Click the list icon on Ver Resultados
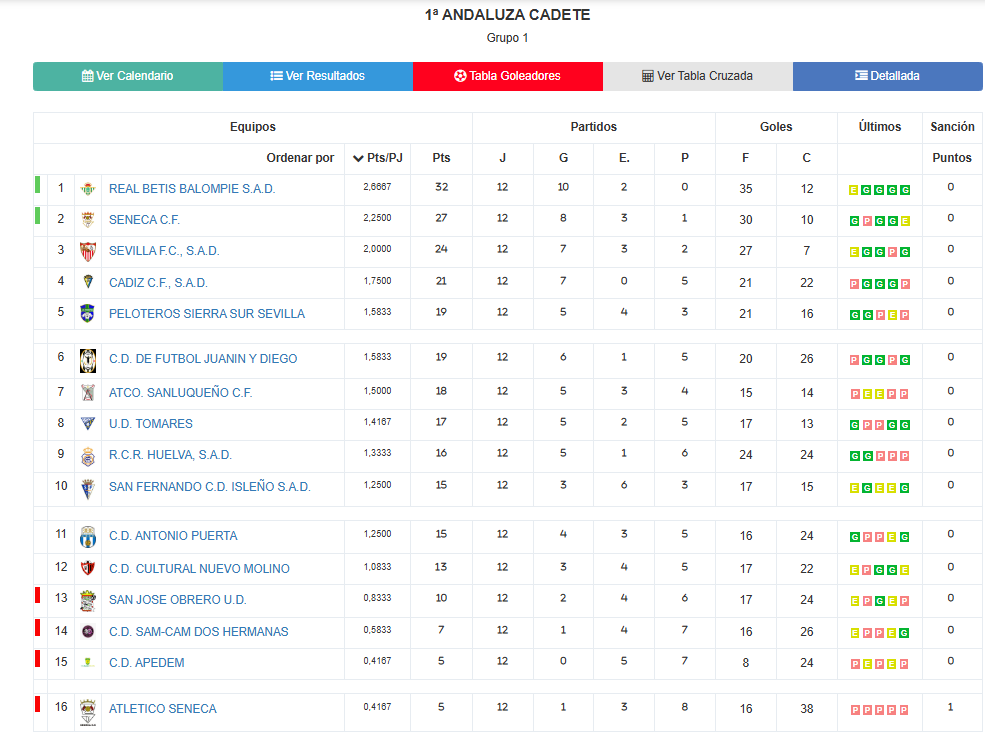 tap(276, 76)
